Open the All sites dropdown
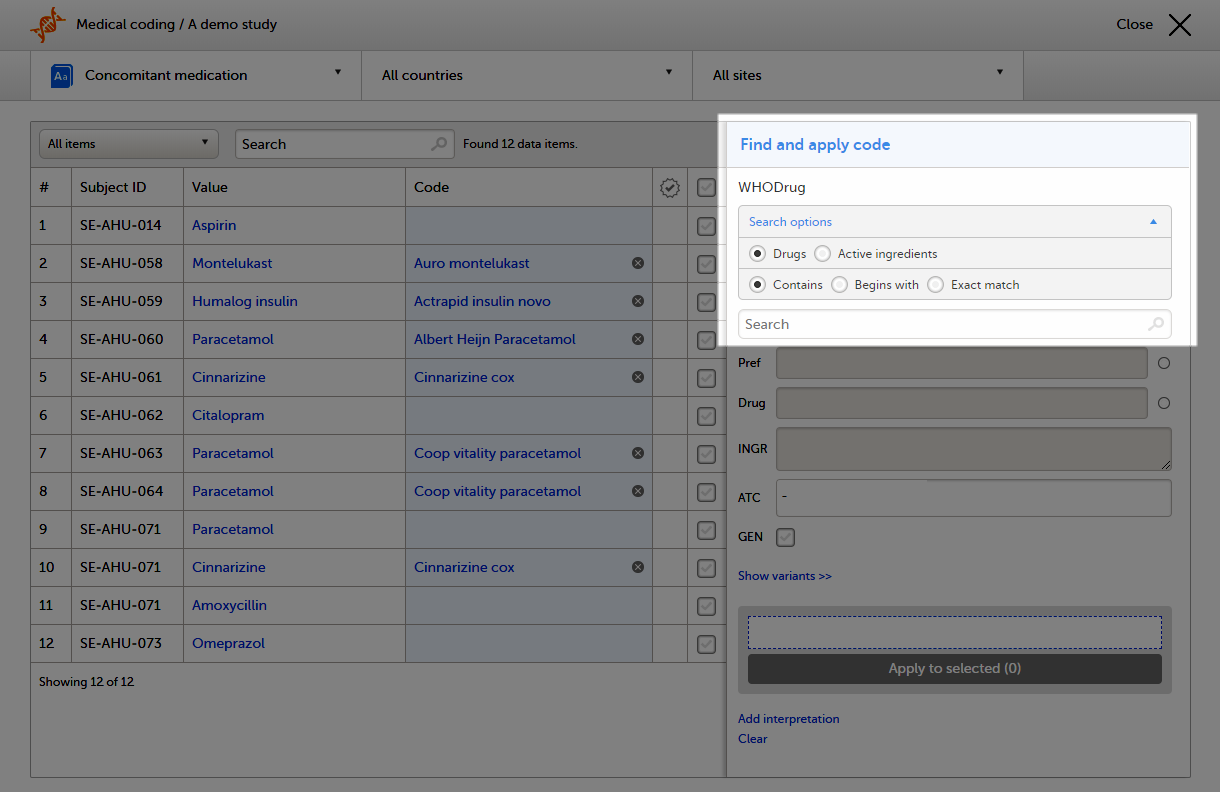1220x792 pixels. tap(857, 75)
